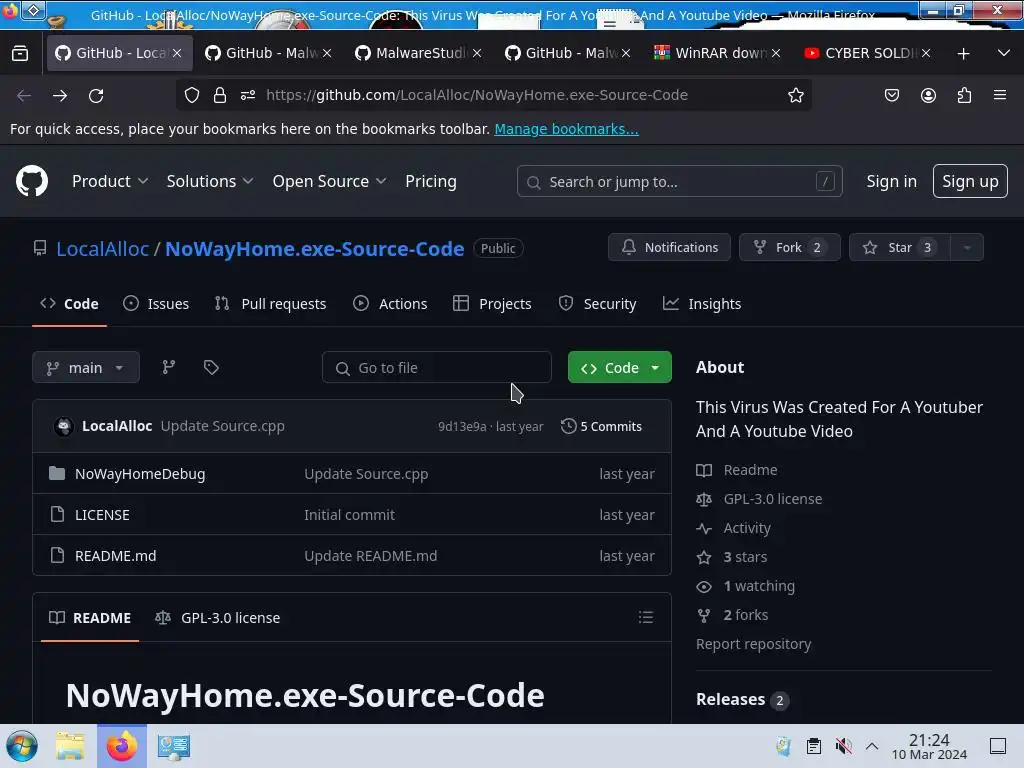Click the Search or jump to field
The image size is (1024, 768).
tap(679, 182)
